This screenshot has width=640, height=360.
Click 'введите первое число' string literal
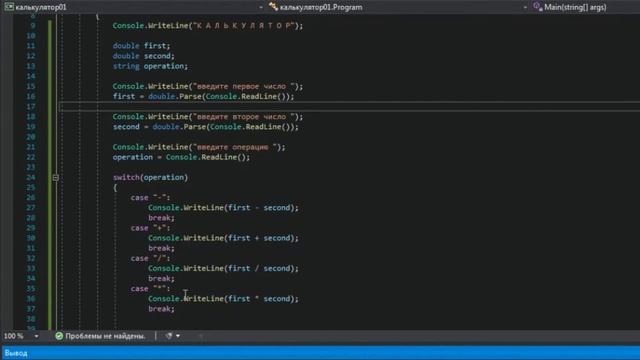click(244, 87)
